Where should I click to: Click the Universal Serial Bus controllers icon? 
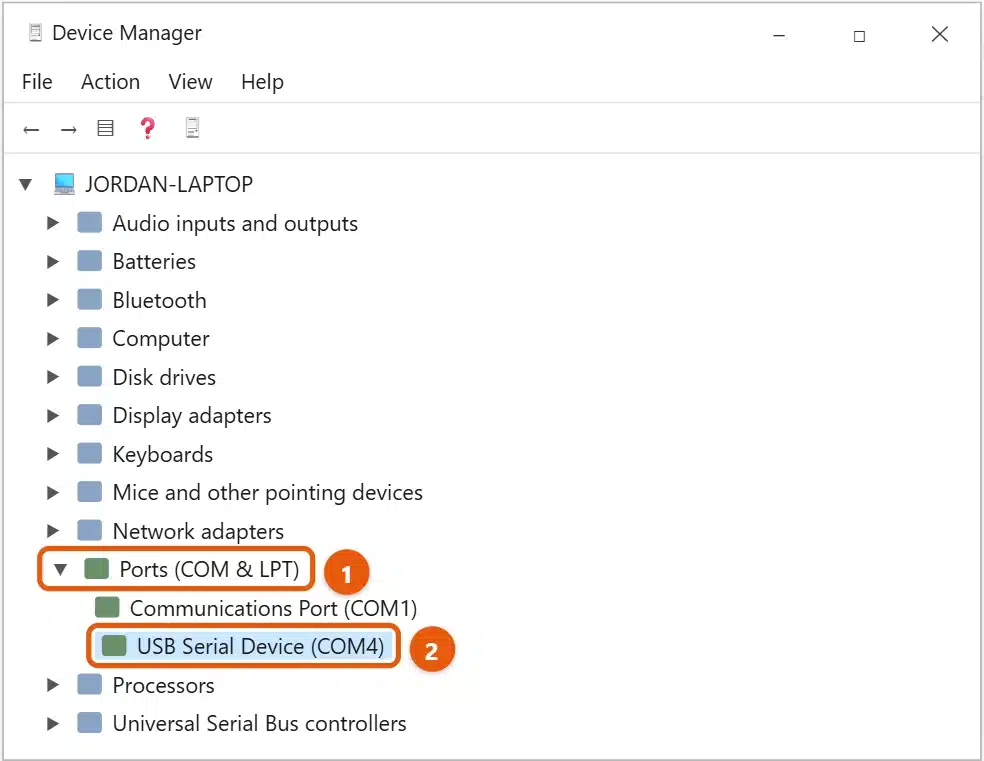click(x=90, y=723)
